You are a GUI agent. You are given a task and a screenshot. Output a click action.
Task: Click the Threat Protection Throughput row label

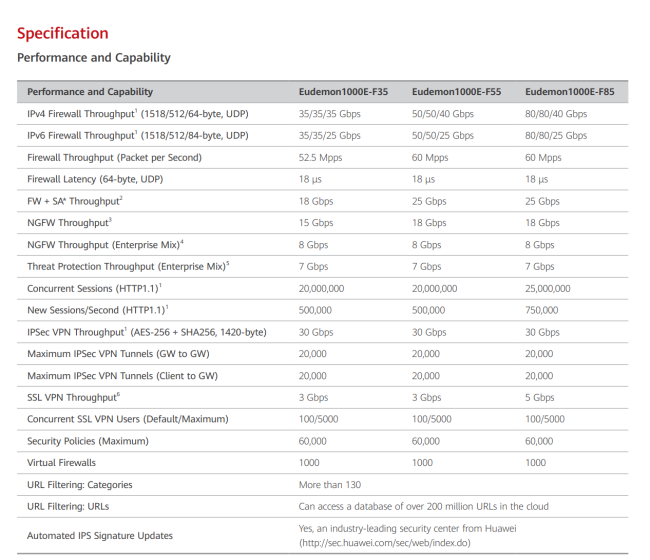click(x=128, y=266)
